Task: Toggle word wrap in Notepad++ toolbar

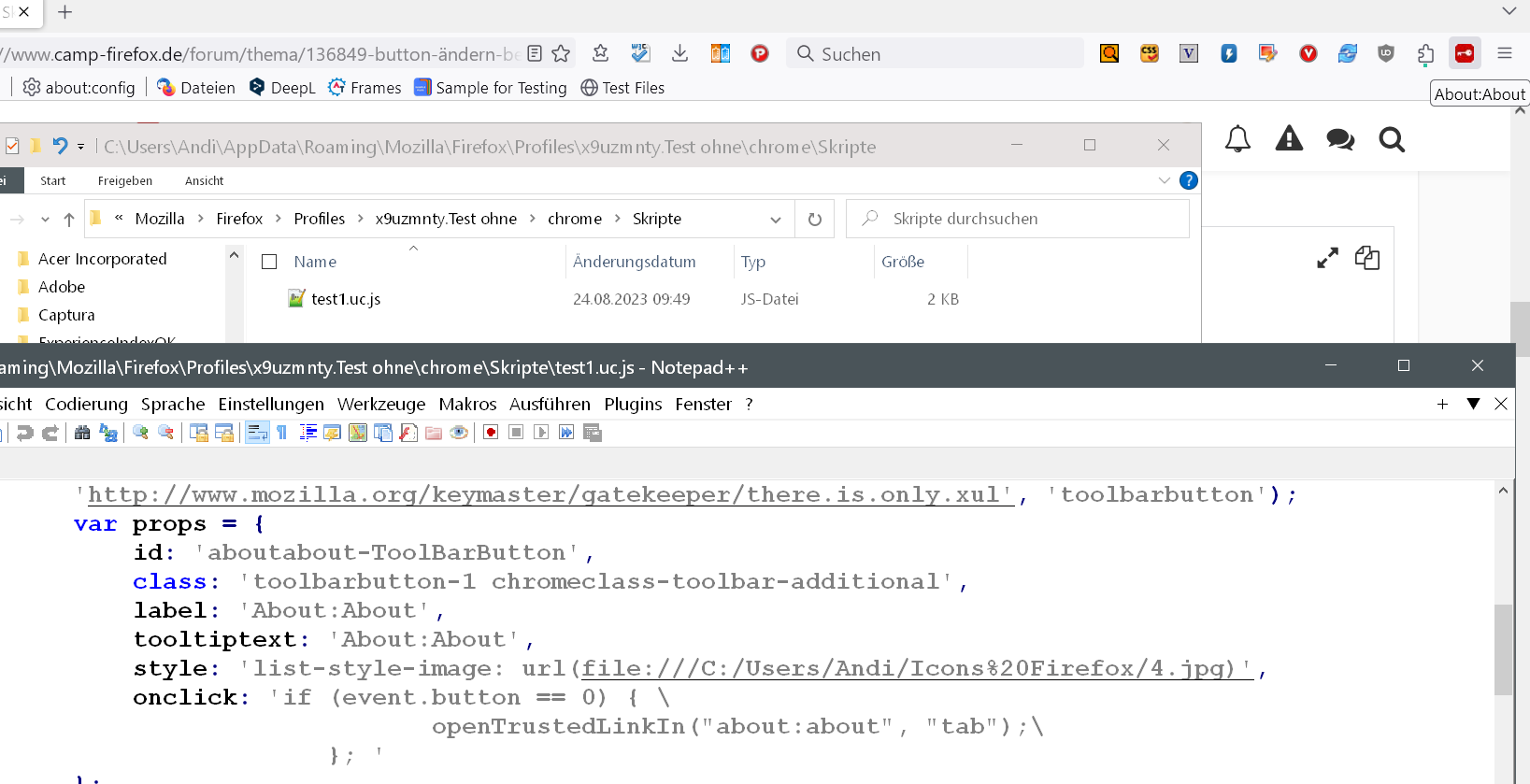Action: coord(257,433)
